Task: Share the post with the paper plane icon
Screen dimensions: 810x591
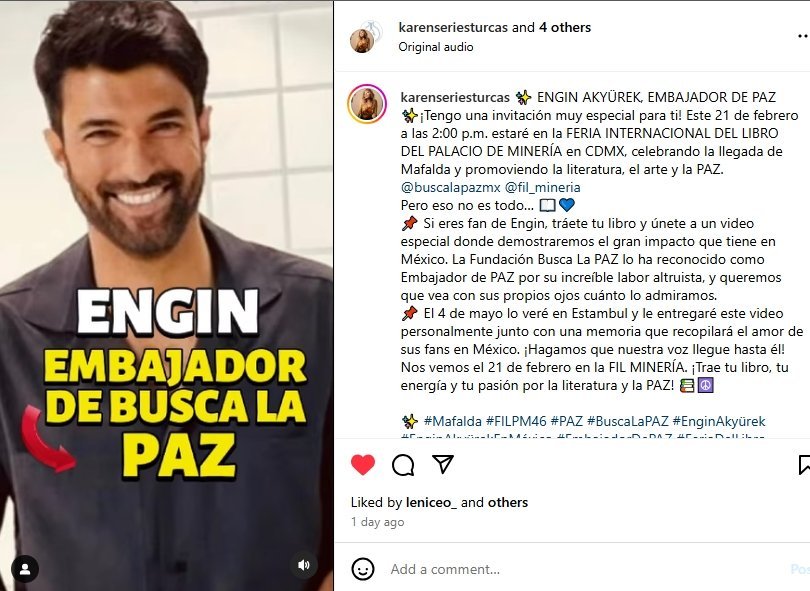Action: click(443, 464)
